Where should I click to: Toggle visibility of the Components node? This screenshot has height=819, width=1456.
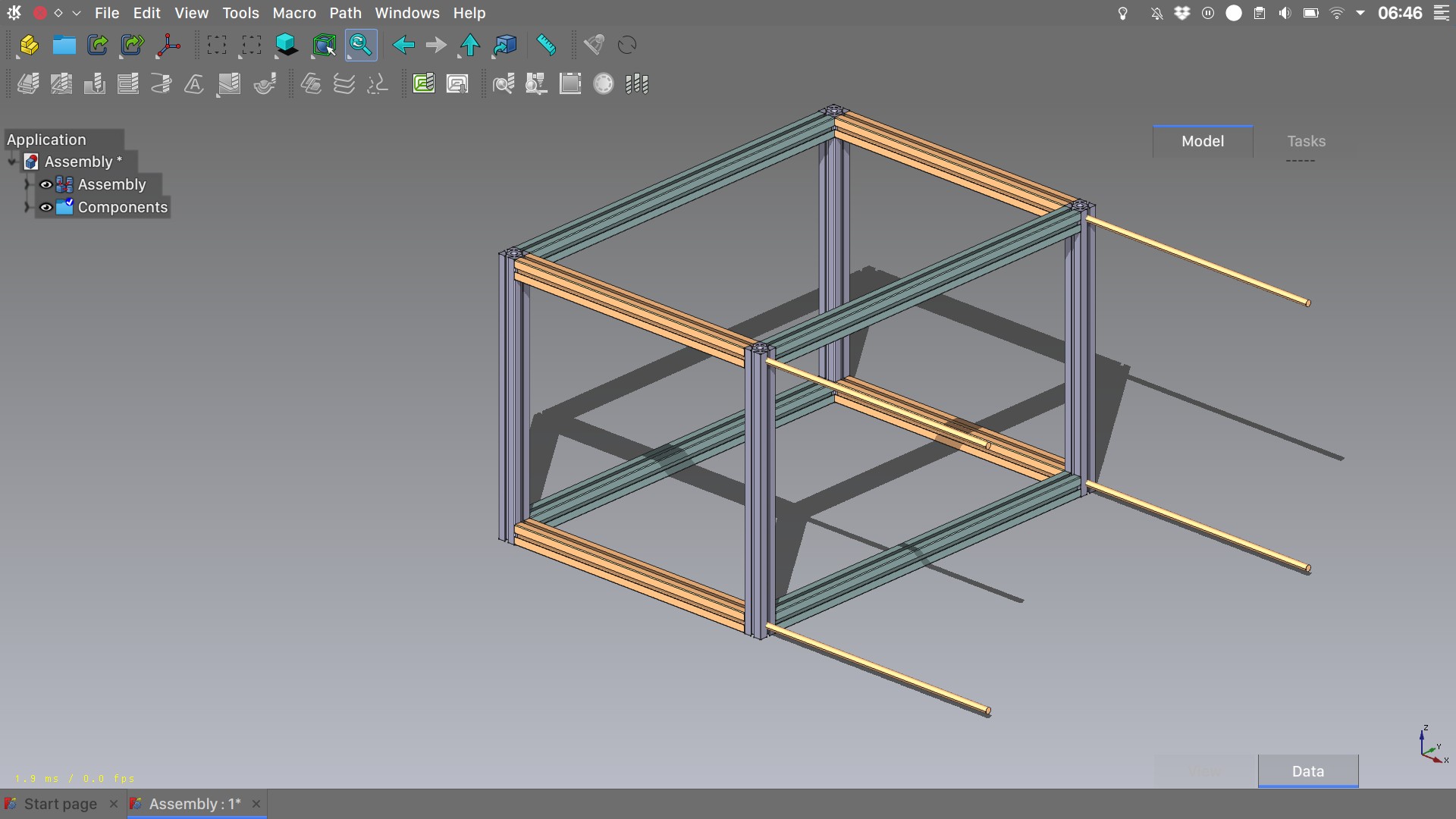click(x=45, y=207)
